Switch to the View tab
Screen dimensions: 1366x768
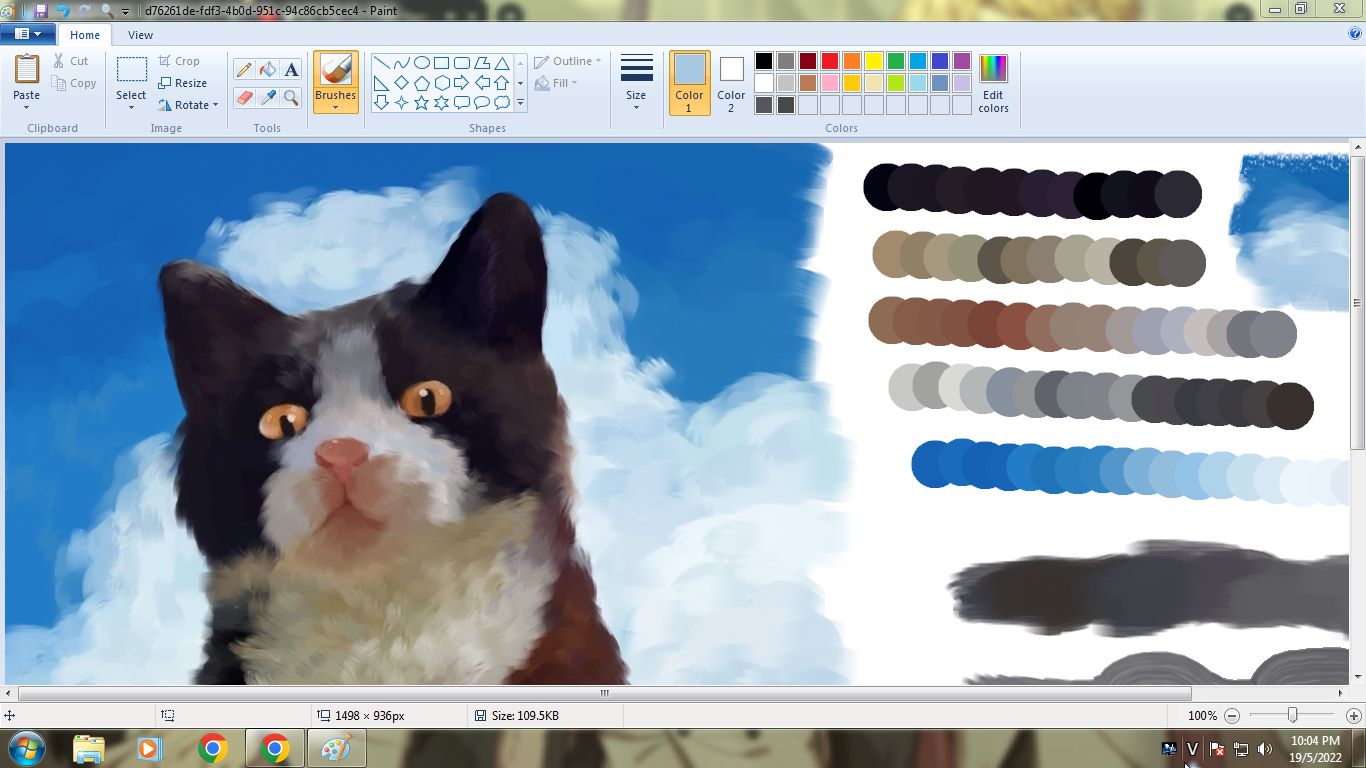(140, 35)
